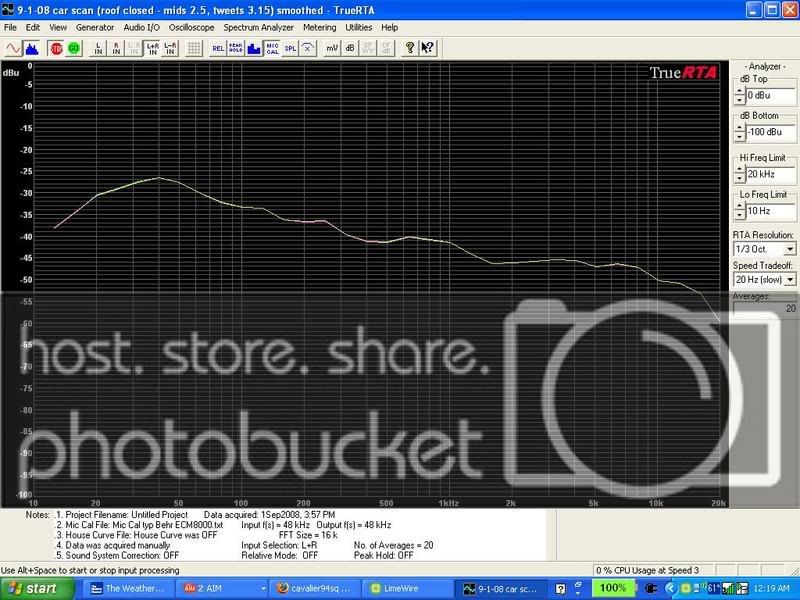Decrease dB Bottom with down arrow
The width and height of the screenshot is (800, 600).
pos(740,137)
